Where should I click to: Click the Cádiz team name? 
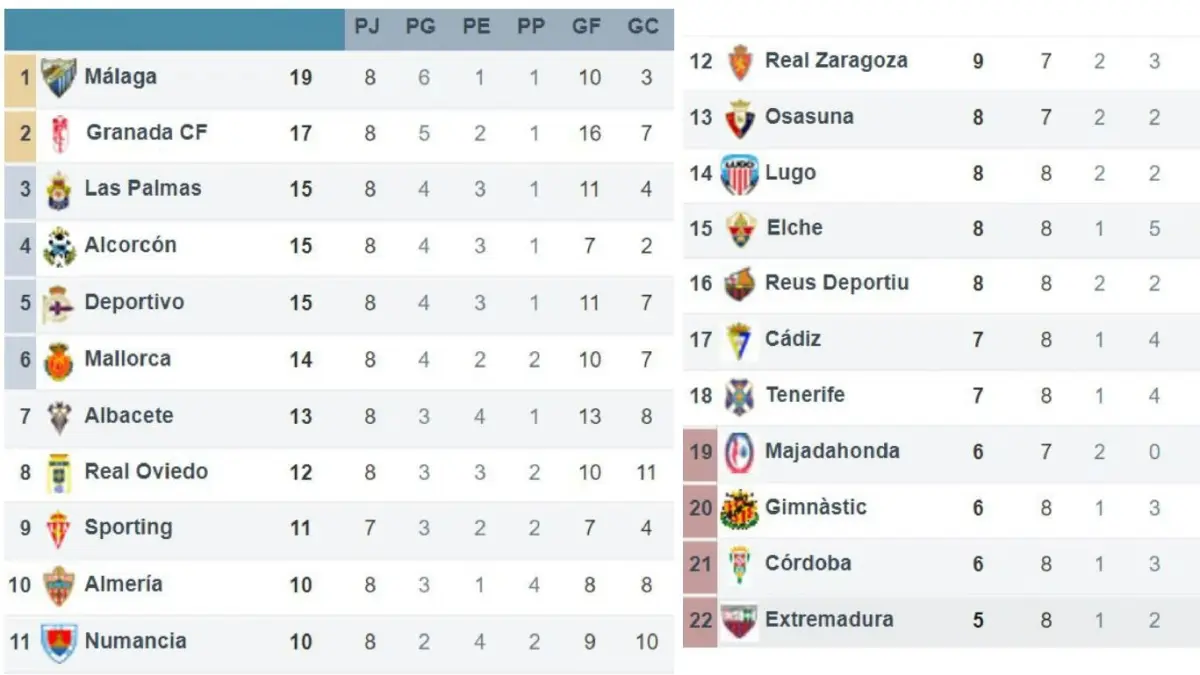793,338
